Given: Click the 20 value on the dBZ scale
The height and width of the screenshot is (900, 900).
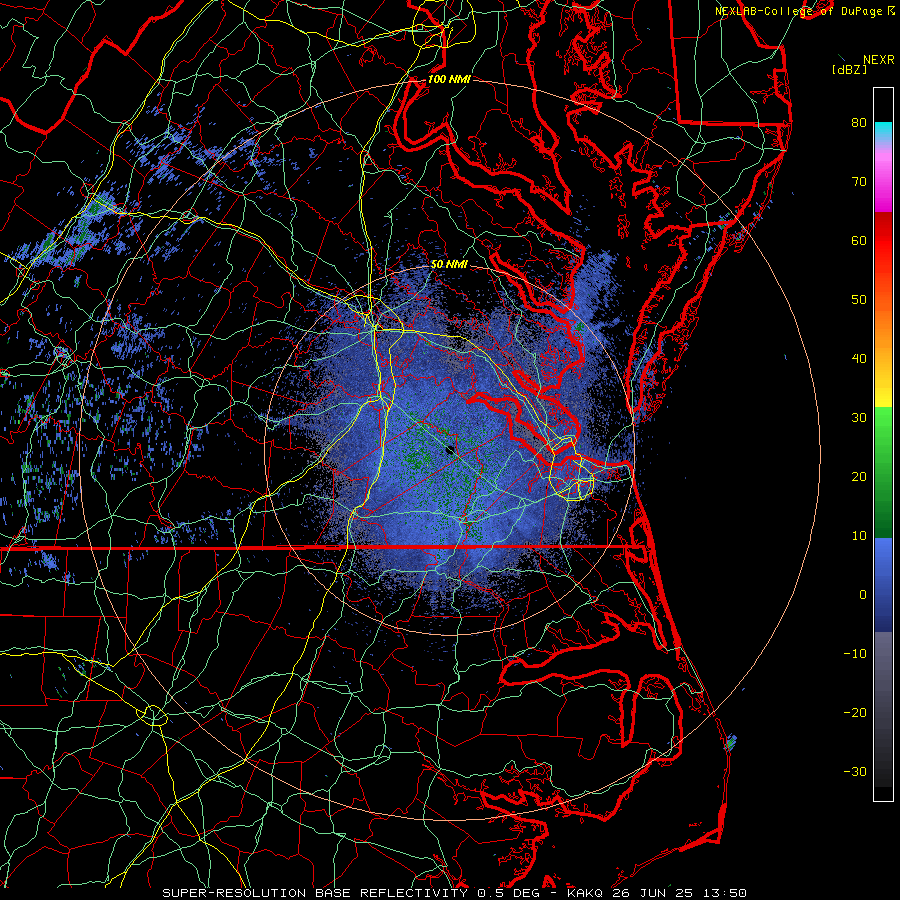Looking at the screenshot, I should (859, 476).
